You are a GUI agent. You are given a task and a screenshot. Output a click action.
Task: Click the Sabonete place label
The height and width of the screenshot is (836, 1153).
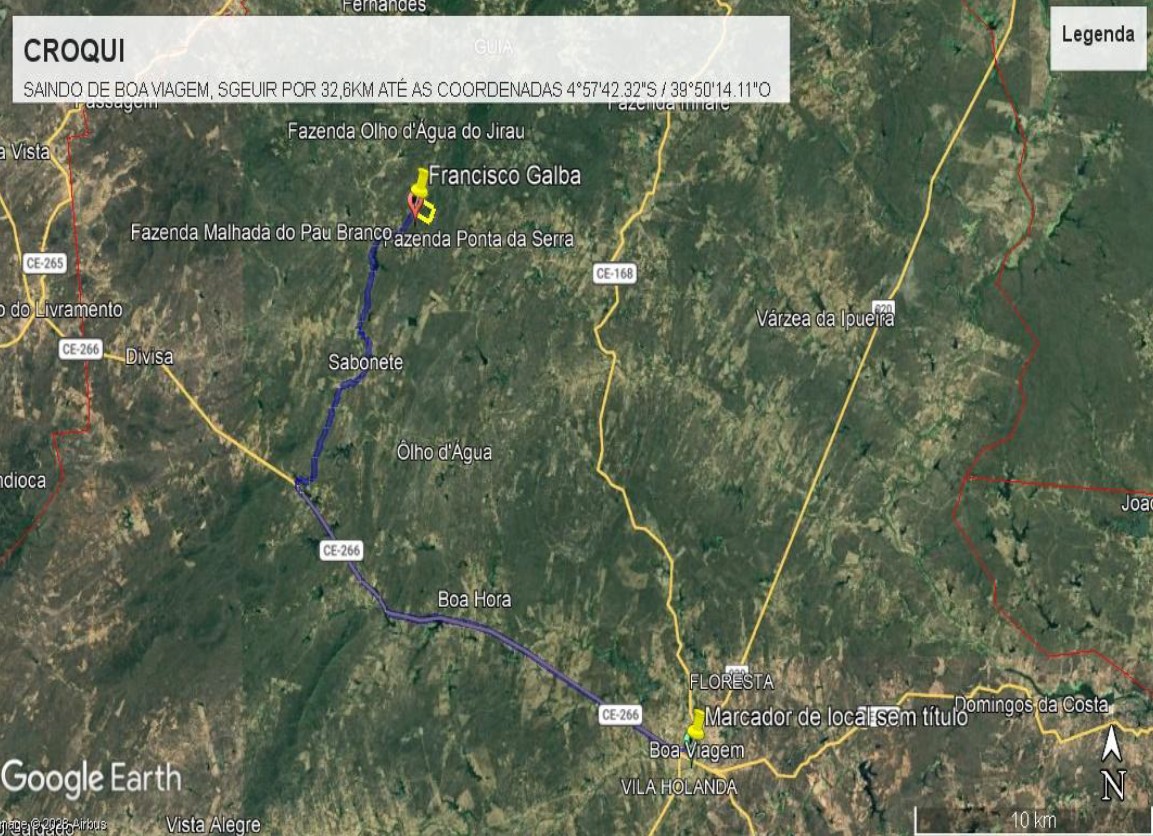coord(365,362)
